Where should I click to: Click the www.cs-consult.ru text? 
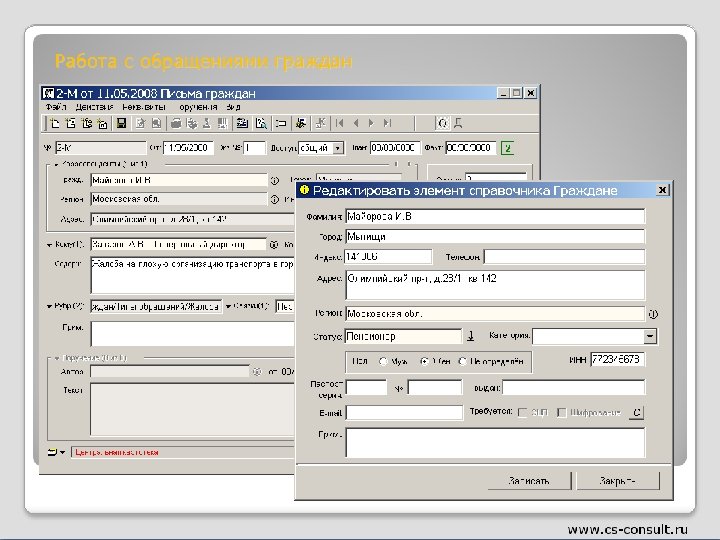pos(627,529)
